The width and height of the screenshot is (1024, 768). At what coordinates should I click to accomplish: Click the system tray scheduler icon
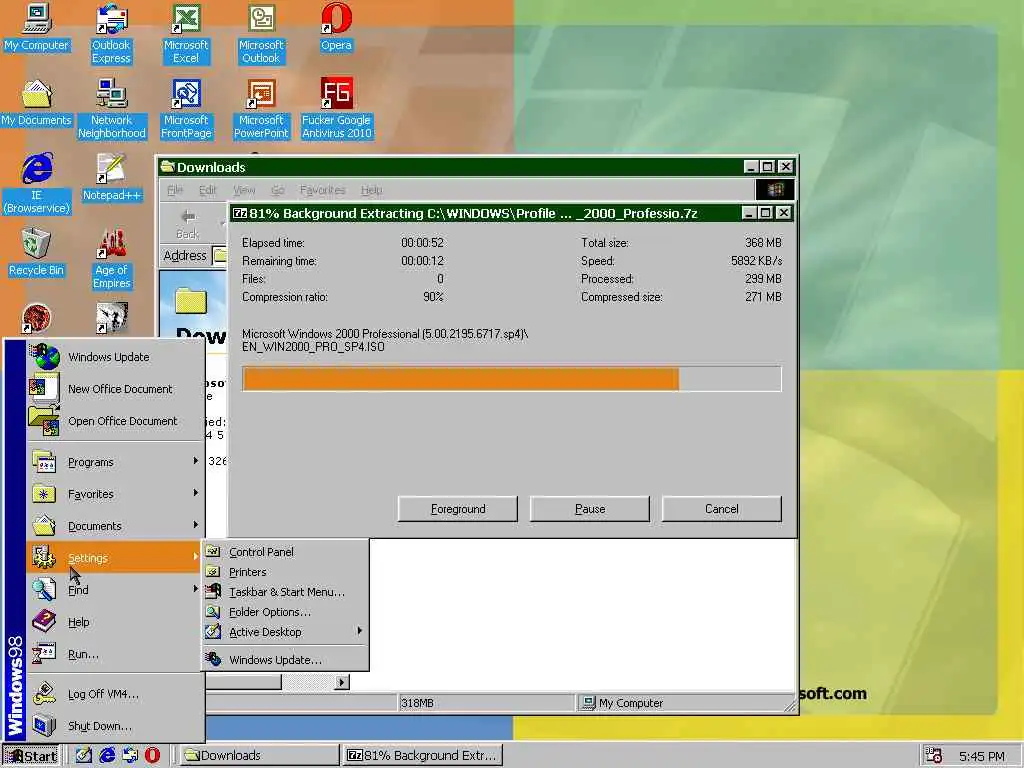coord(934,756)
